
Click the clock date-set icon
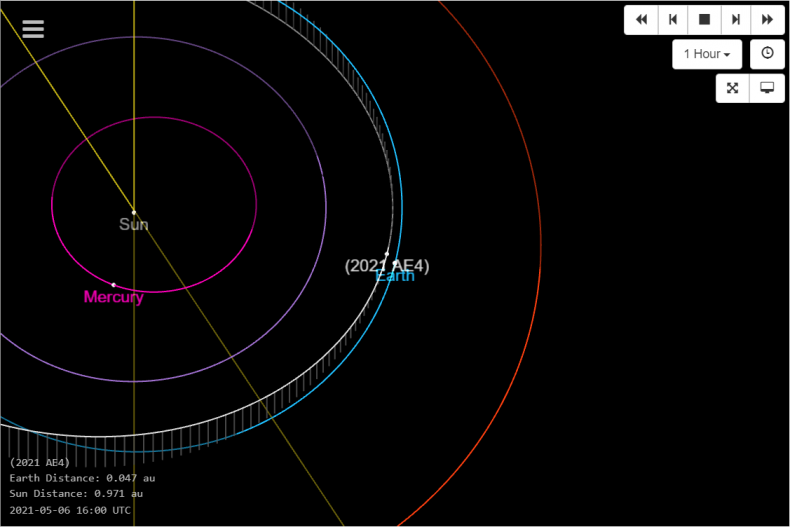pos(767,53)
